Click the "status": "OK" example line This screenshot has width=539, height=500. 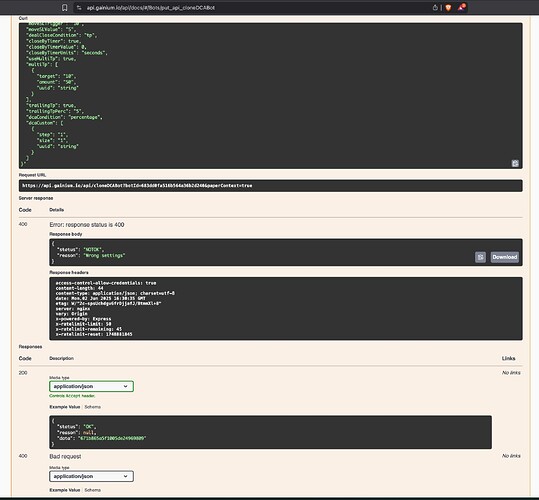[77, 426]
